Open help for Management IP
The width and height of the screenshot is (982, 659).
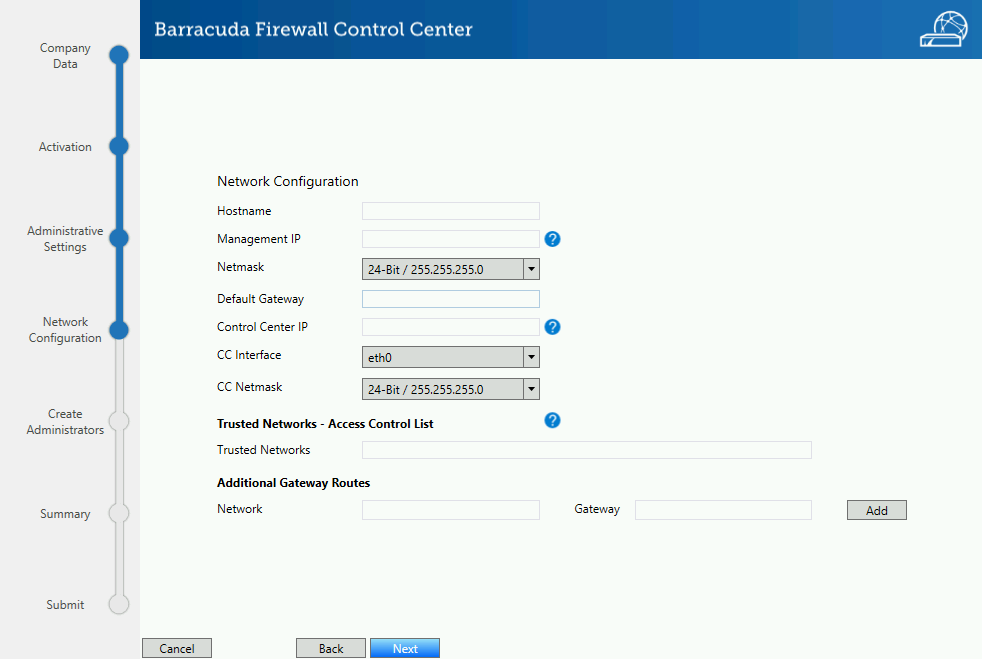click(x=552, y=239)
